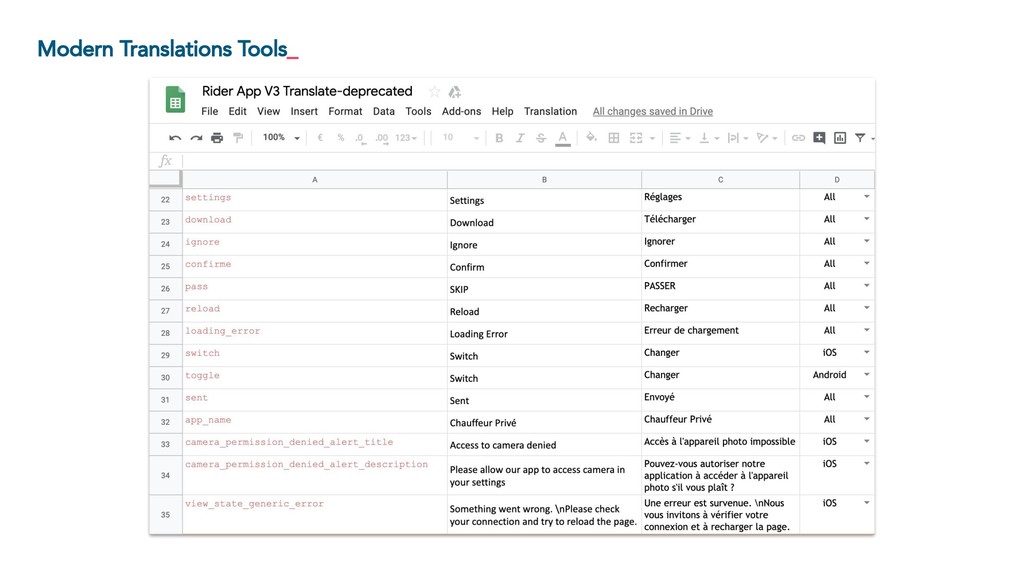Click the insert chart icon

click(840, 138)
